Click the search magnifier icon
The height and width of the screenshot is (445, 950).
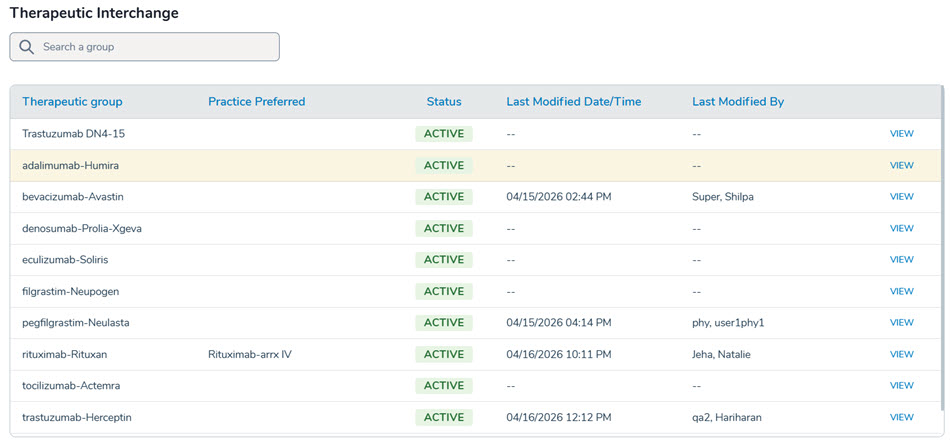coord(27,47)
